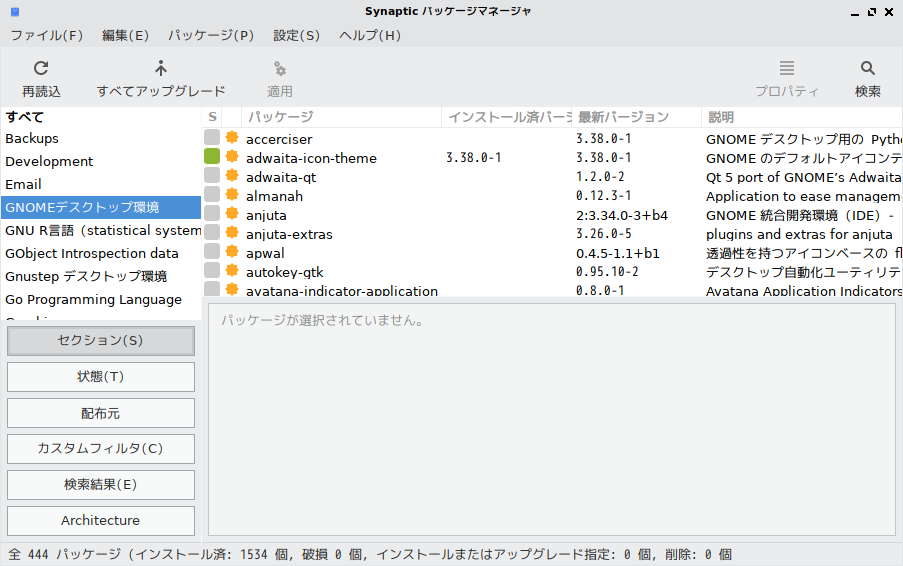The height and width of the screenshot is (566, 903).
Task: Click the 状態(T) filter button
Action: coord(101,377)
